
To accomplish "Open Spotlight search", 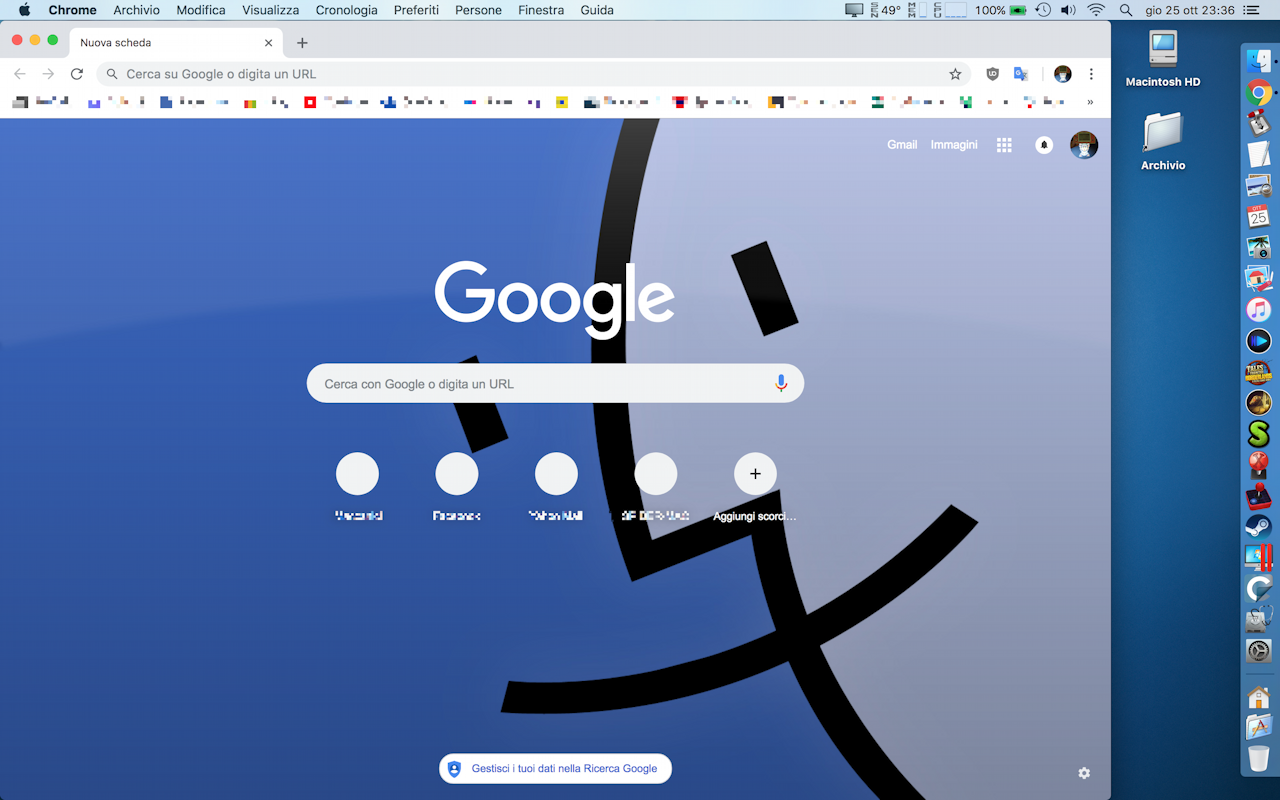I will 1126,10.
